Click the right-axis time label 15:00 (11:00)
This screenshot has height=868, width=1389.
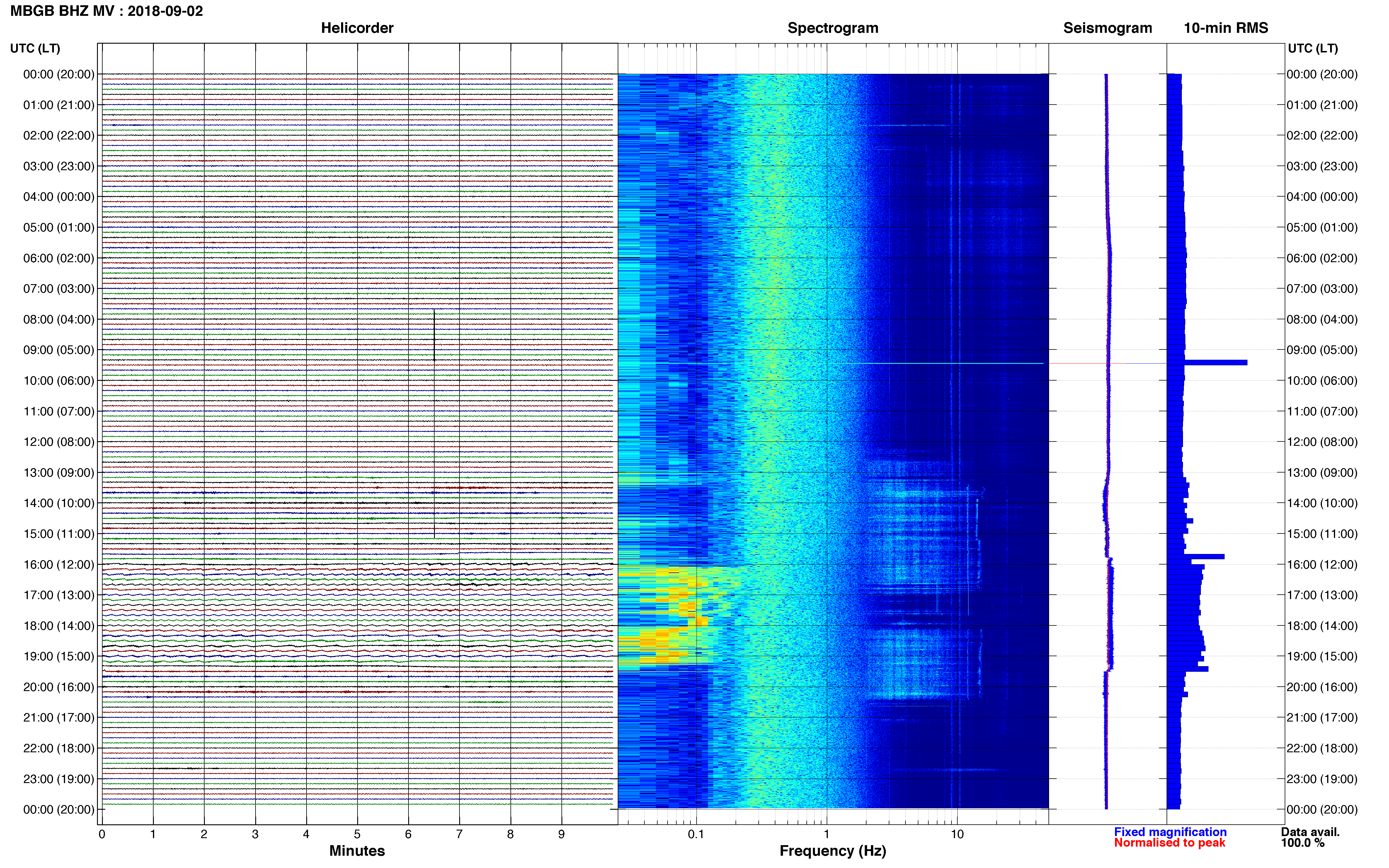pos(1322,533)
